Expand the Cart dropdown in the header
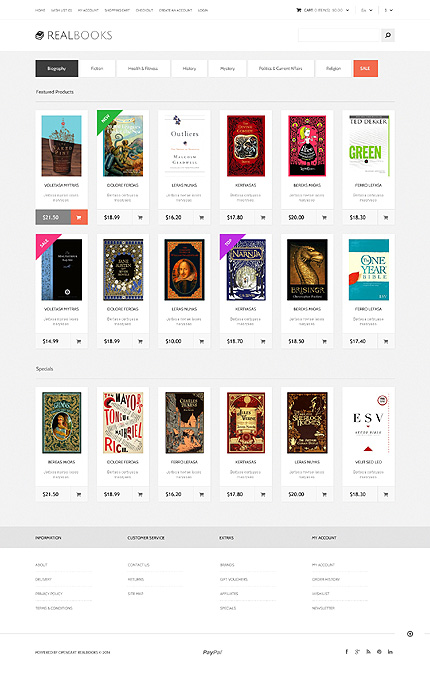 click(x=323, y=10)
